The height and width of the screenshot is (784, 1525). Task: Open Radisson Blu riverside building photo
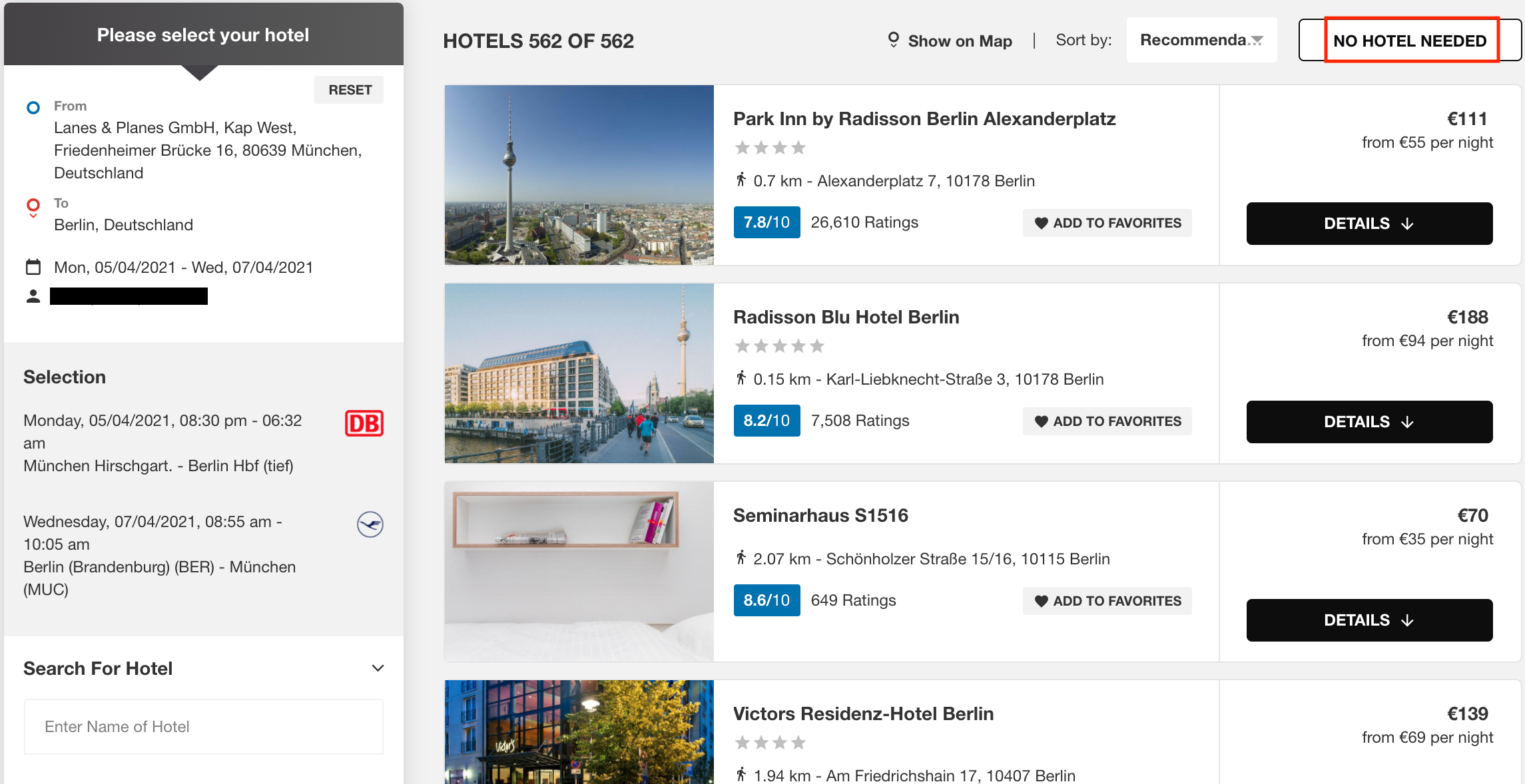click(579, 373)
